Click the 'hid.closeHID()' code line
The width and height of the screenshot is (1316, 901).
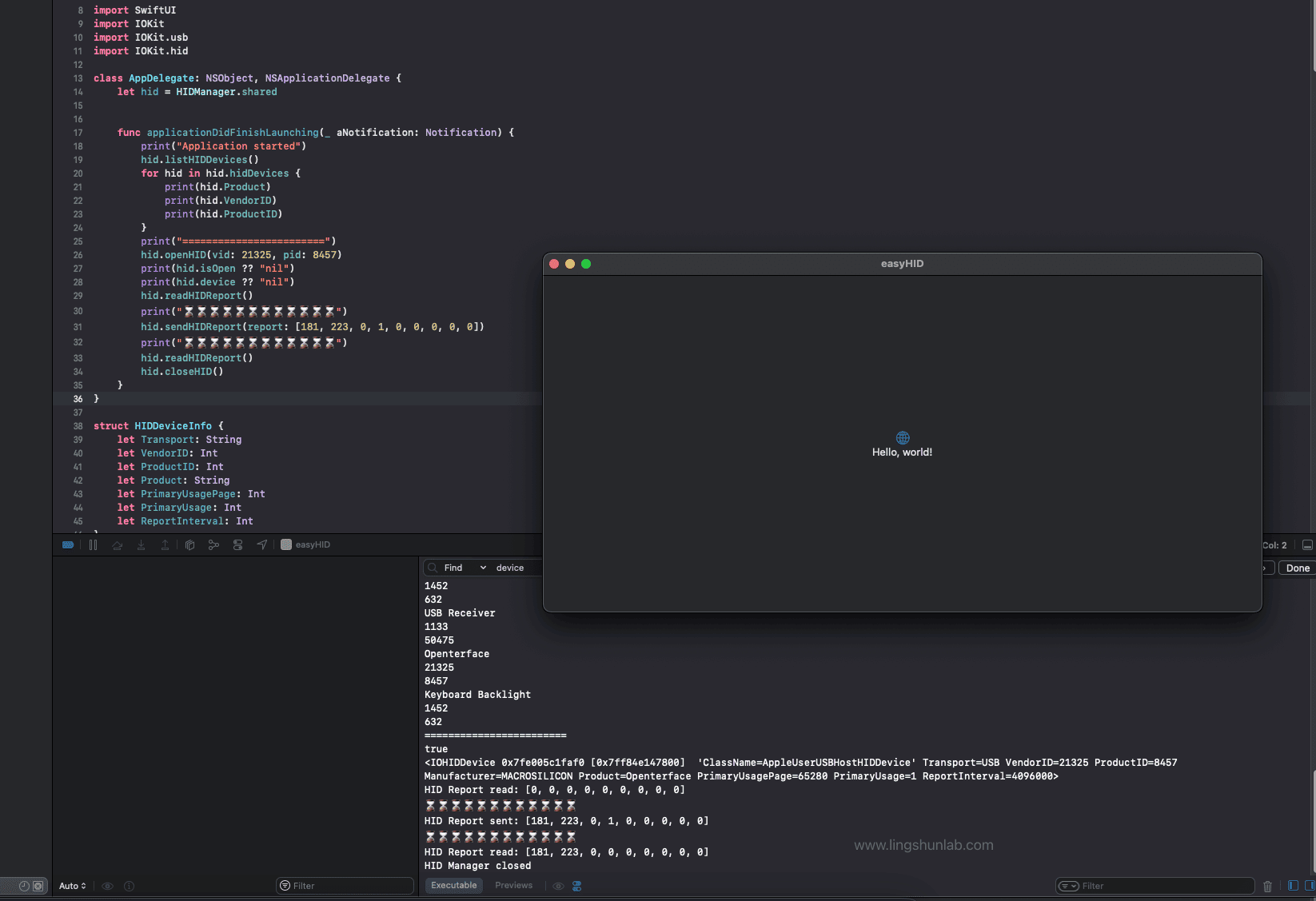pos(182,372)
